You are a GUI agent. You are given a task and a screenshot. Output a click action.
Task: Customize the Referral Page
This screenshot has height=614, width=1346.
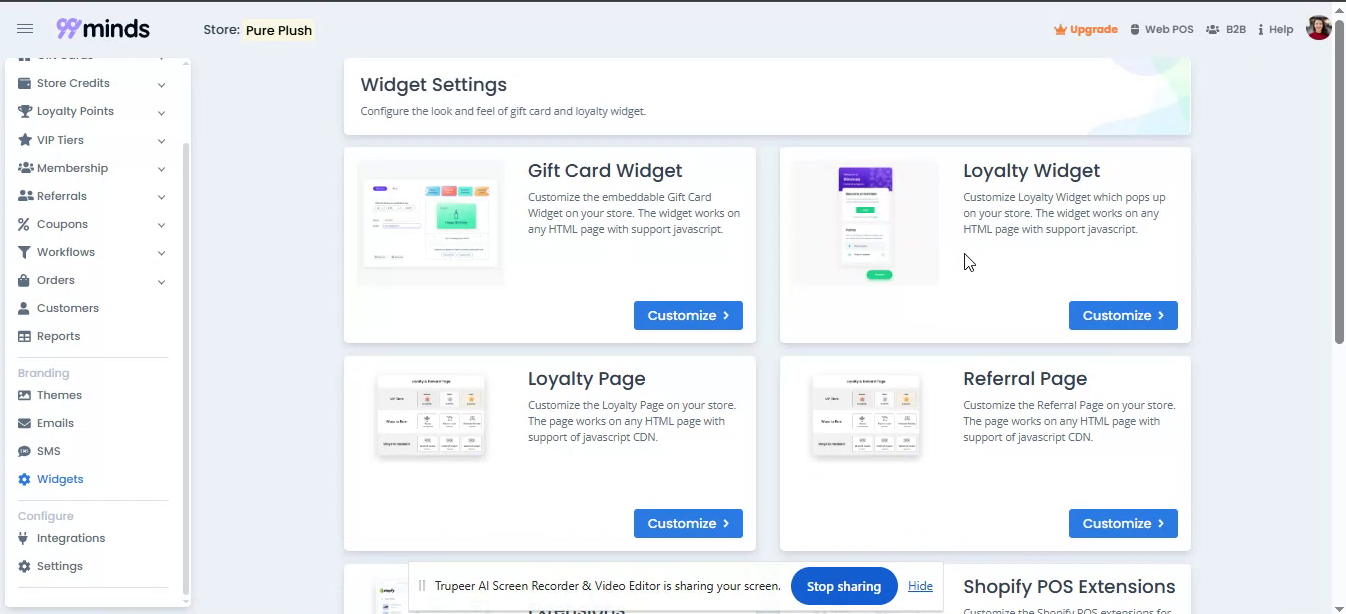1123,524
